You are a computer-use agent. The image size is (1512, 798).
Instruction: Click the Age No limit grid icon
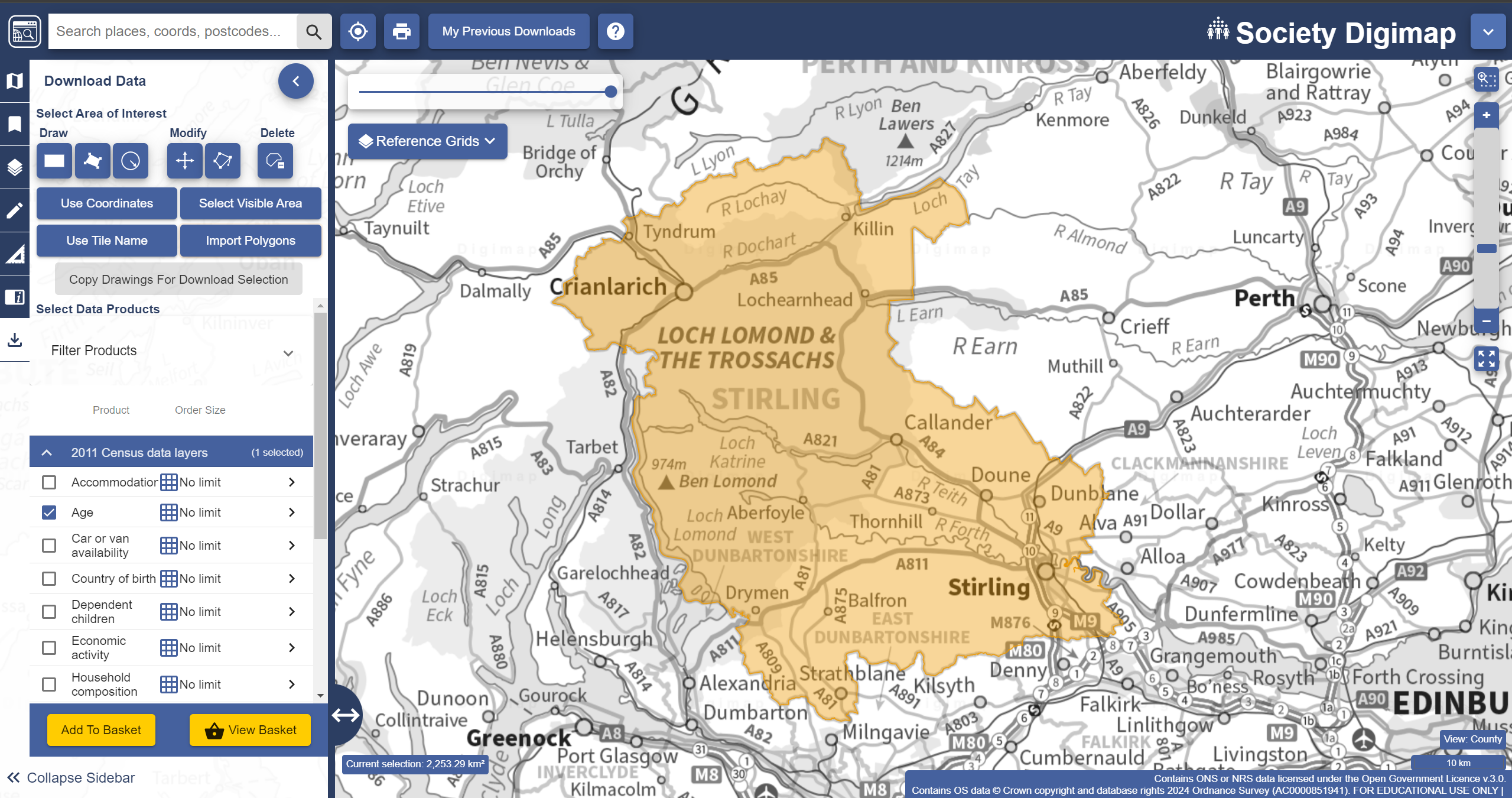169,512
